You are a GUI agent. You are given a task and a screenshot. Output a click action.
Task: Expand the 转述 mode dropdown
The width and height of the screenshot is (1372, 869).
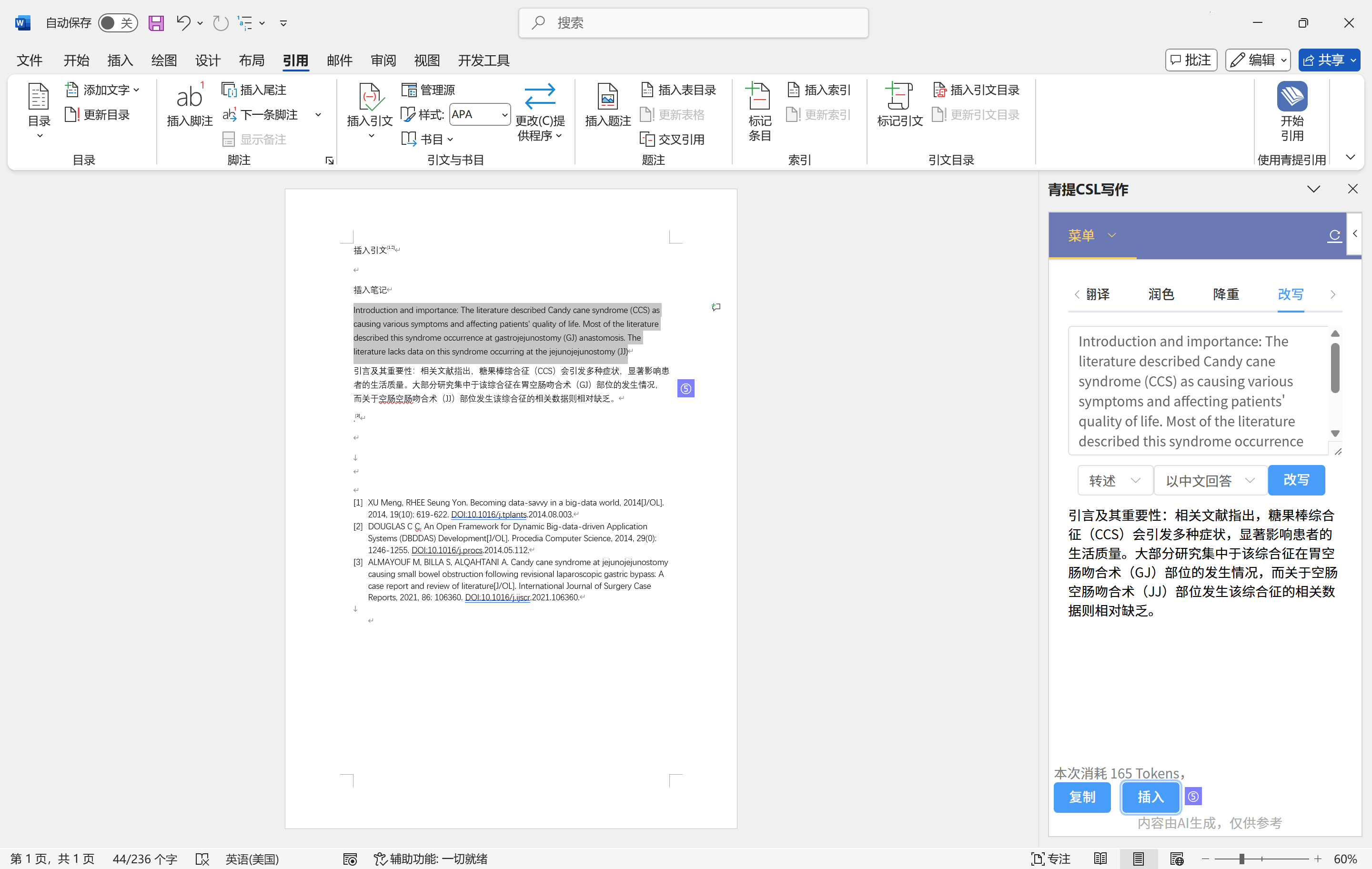tap(1114, 480)
